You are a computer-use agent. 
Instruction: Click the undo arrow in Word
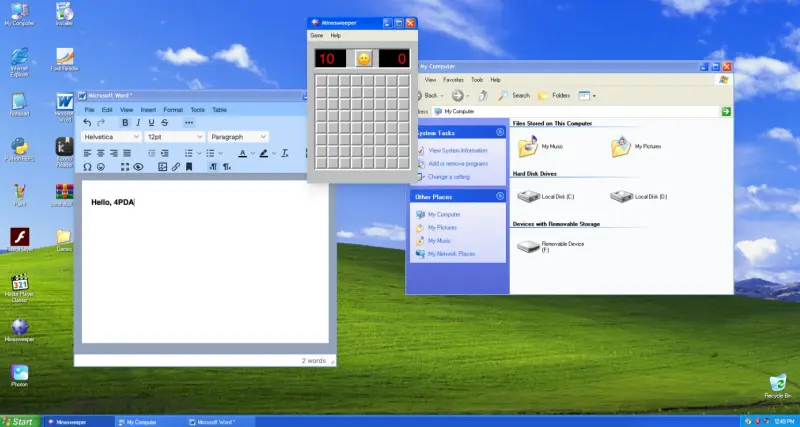click(87, 123)
